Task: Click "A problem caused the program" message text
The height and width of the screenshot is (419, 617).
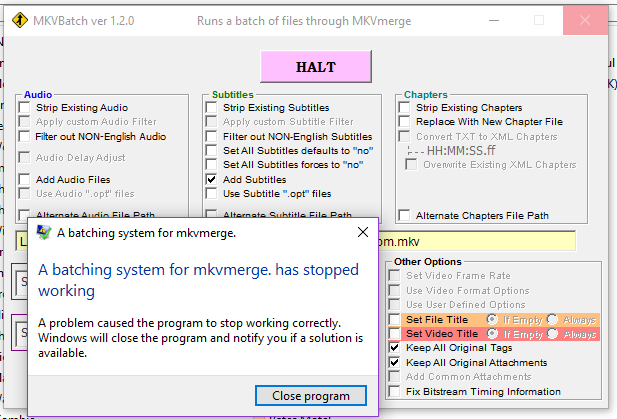Action: click(201, 338)
